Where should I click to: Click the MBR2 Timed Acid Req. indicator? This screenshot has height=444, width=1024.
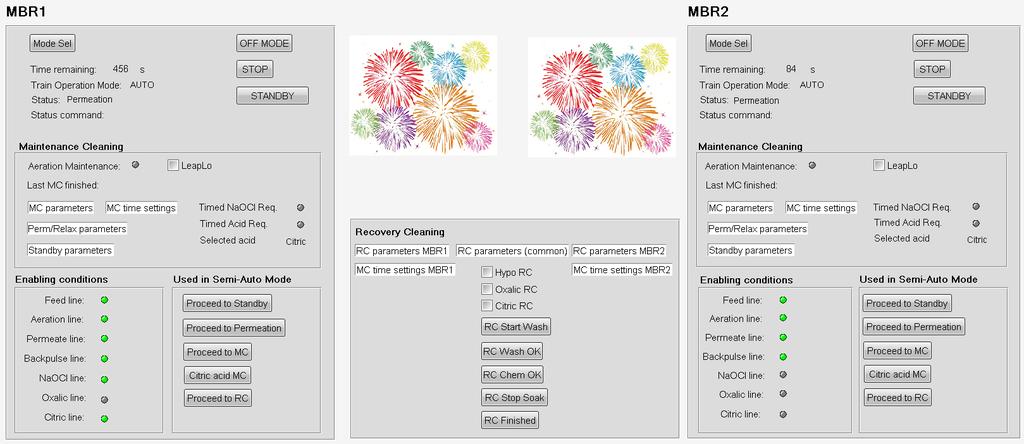click(976, 223)
